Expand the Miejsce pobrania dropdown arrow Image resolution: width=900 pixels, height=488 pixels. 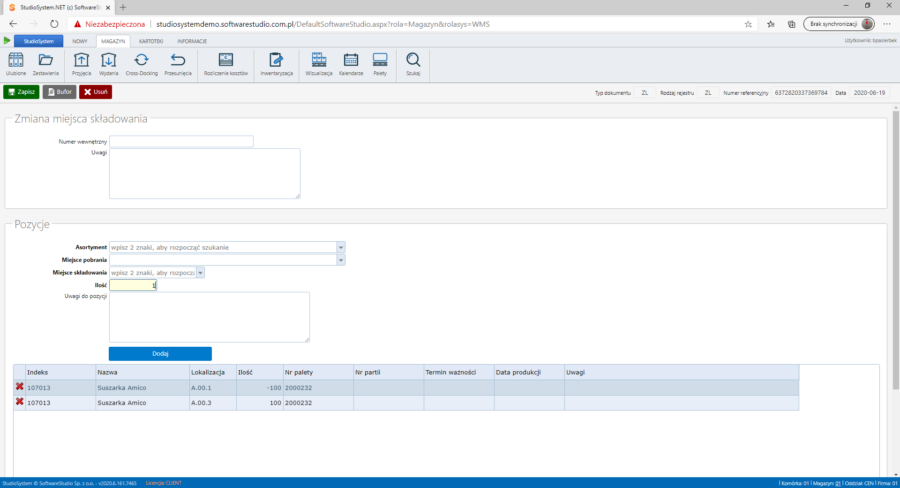[341, 260]
